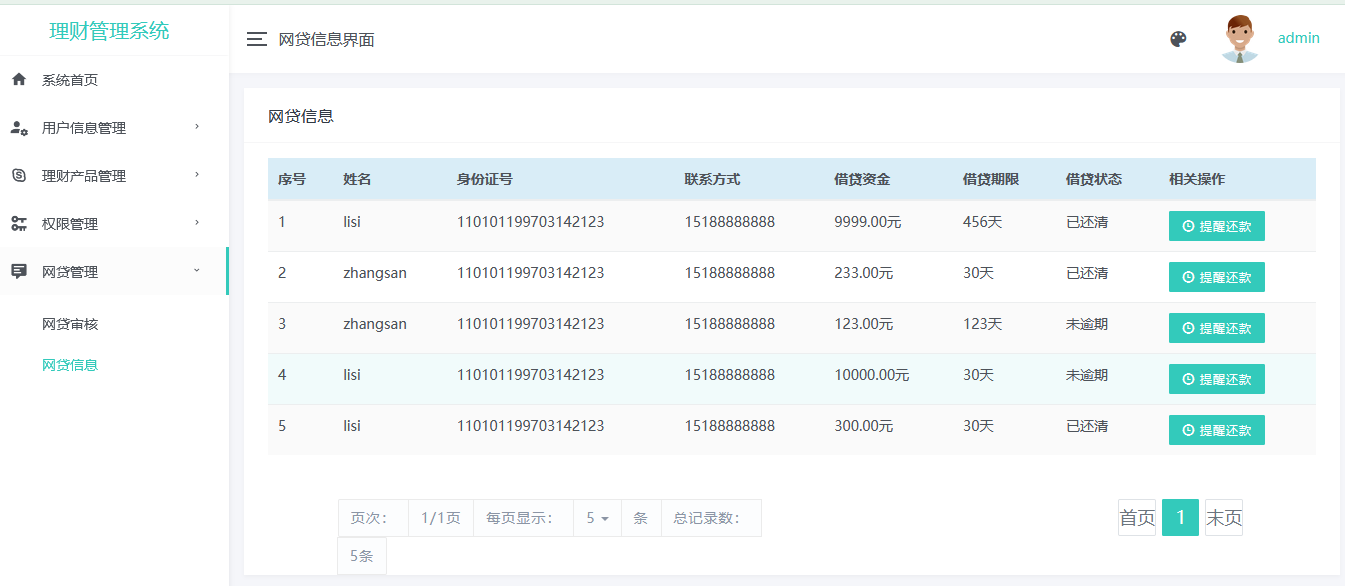Click the chat icon for 网贷管理
Viewport: 1345px width, 586px height.
click(19, 272)
